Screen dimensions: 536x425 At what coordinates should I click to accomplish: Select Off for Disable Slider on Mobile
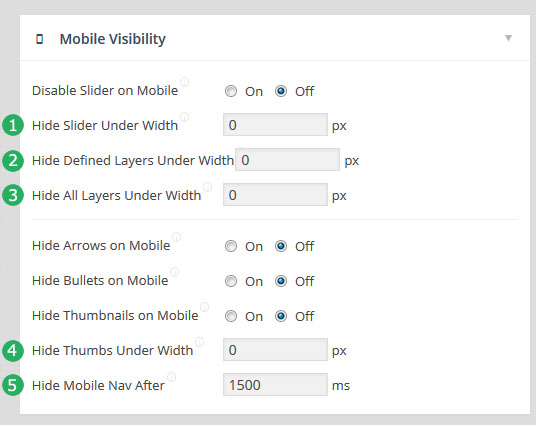point(281,91)
